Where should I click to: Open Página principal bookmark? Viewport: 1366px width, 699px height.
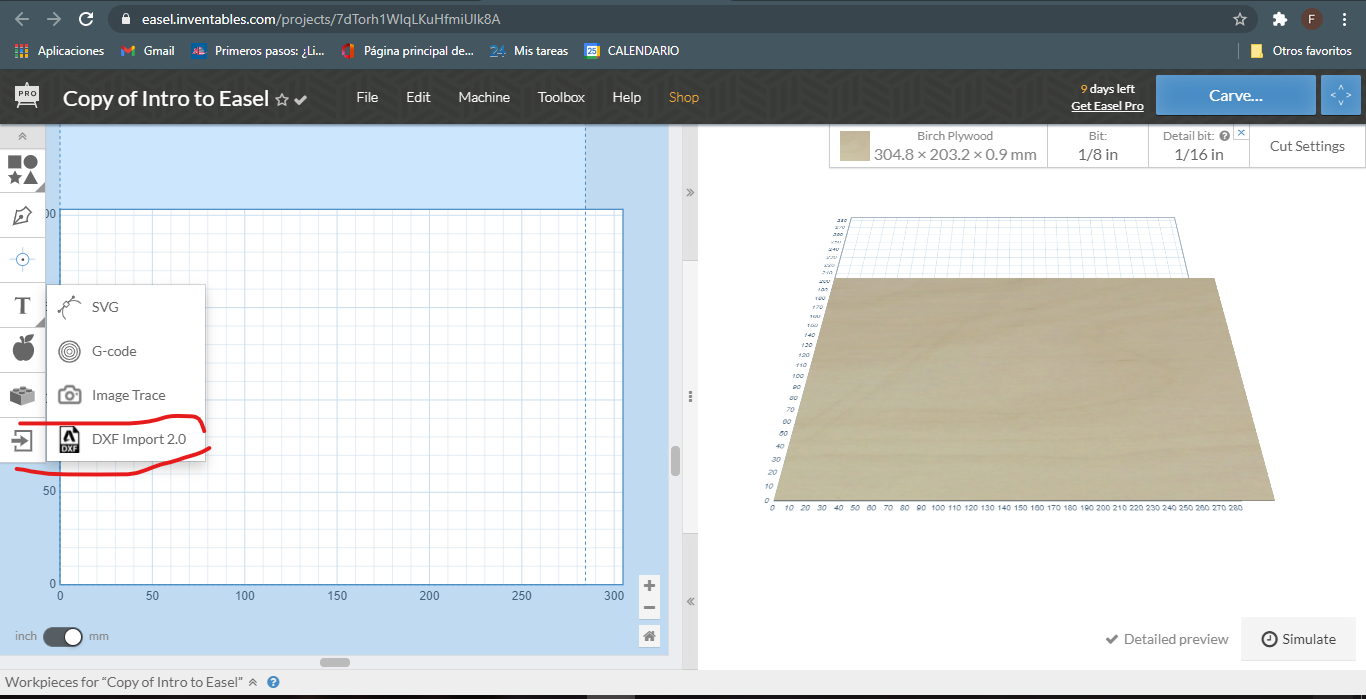tap(408, 51)
